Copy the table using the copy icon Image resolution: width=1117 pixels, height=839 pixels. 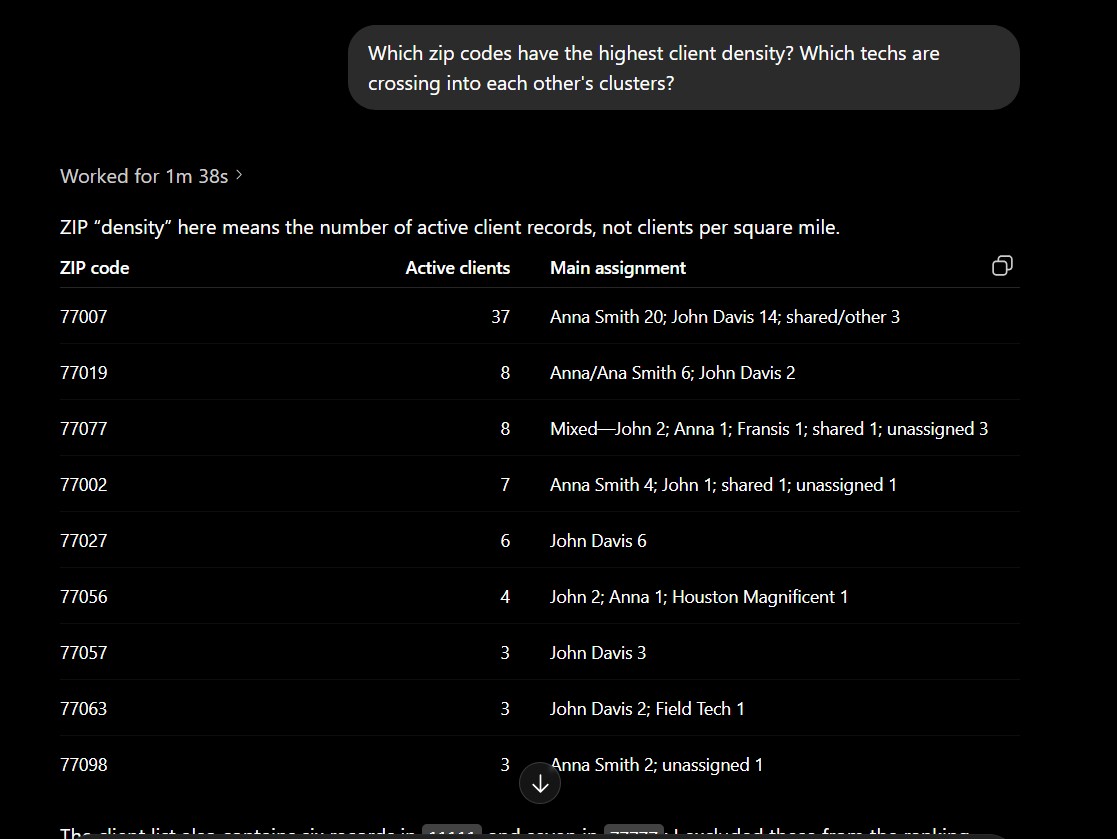pos(1002,266)
